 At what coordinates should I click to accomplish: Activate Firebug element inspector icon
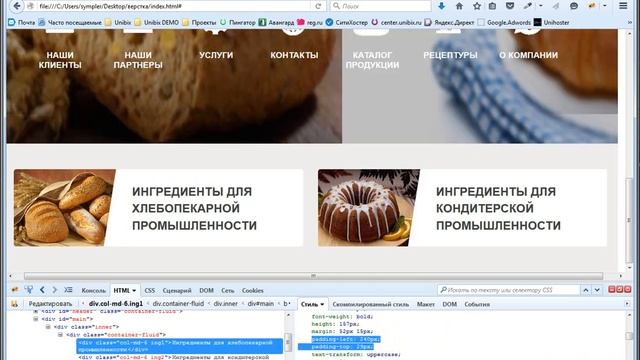29,290
